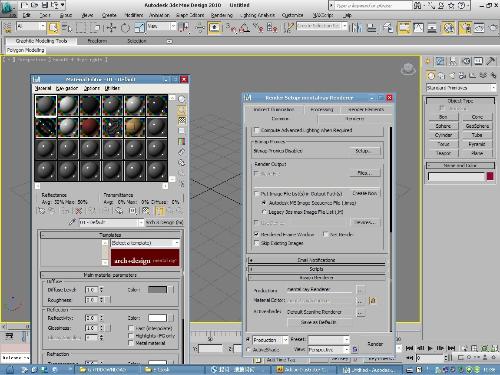Open the Modify command panel tab

[x=440, y=61]
